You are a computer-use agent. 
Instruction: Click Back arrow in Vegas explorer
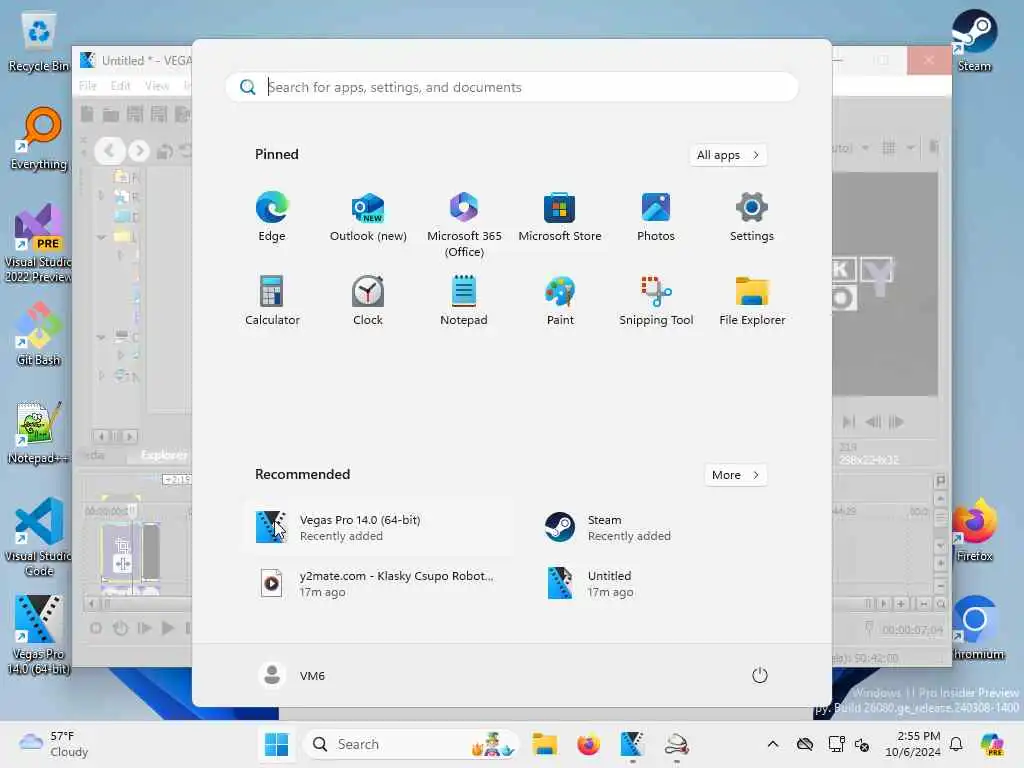110,151
